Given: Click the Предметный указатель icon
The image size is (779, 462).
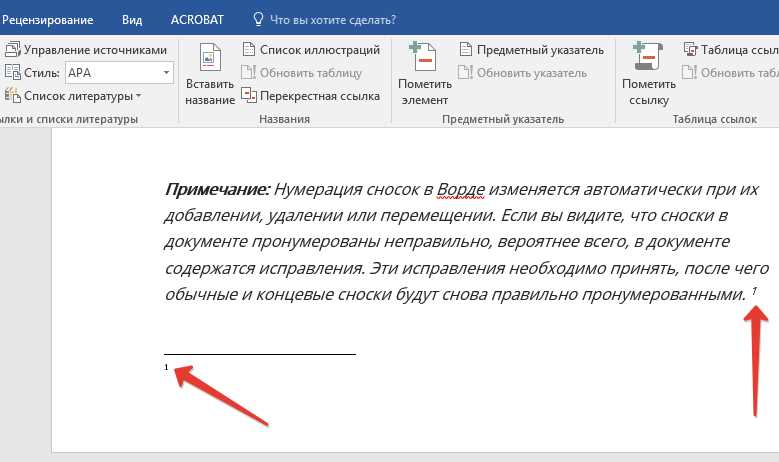Looking at the screenshot, I should [x=466, y=49].
